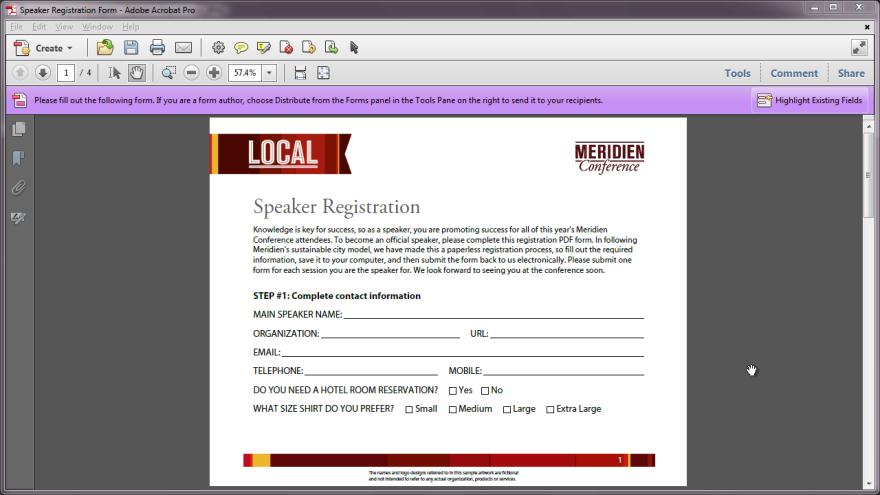The width and height of the screenshot is (880, 495).
Task: Toggle read mode expand icon
Action: pyautogui.click(x=859, y=48)
